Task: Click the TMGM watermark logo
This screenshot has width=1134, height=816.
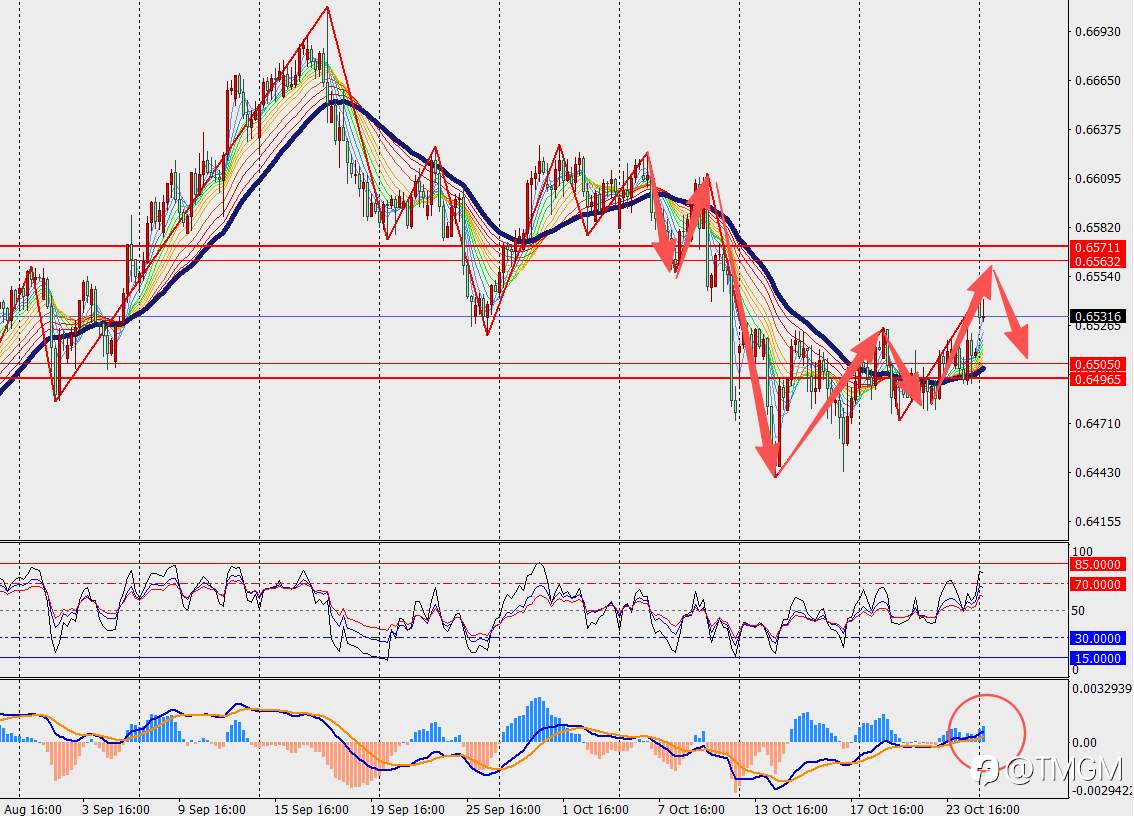Action: pyautogui.click(x=1050, y=771)
